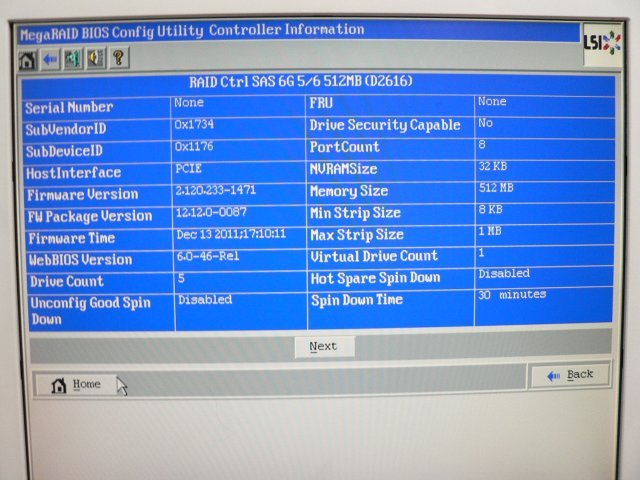Click the FRU label
640x480 pixels.
pos(321,103)
